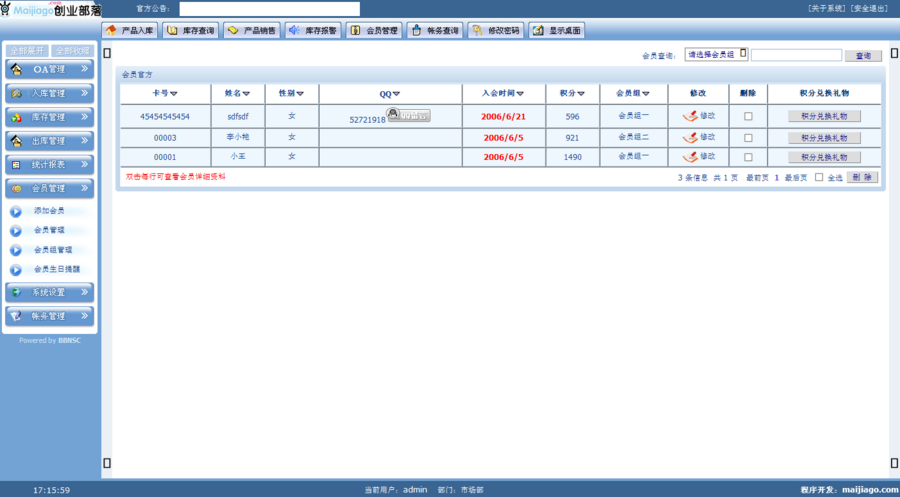Viewport: 900px width, 497px height.
Task: Focus the 官方公告 input field
Action: click(x=269, y=9)
